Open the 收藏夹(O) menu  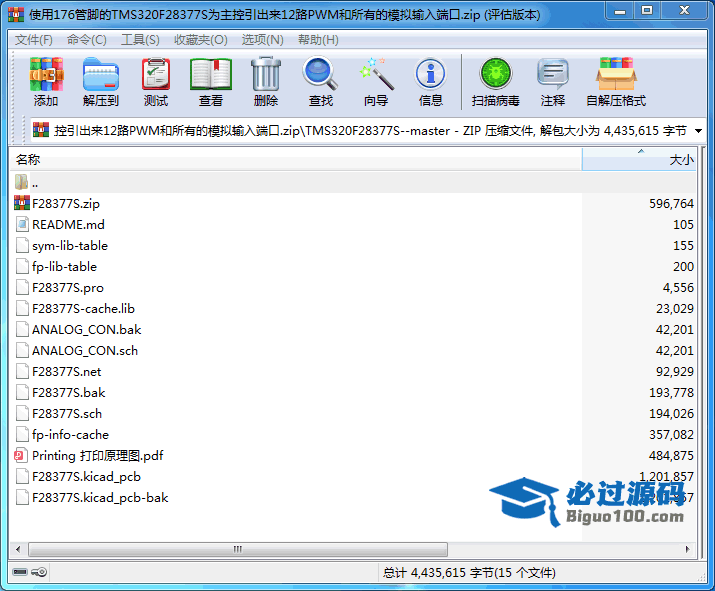pyautogui.click(x=201, y=40)
